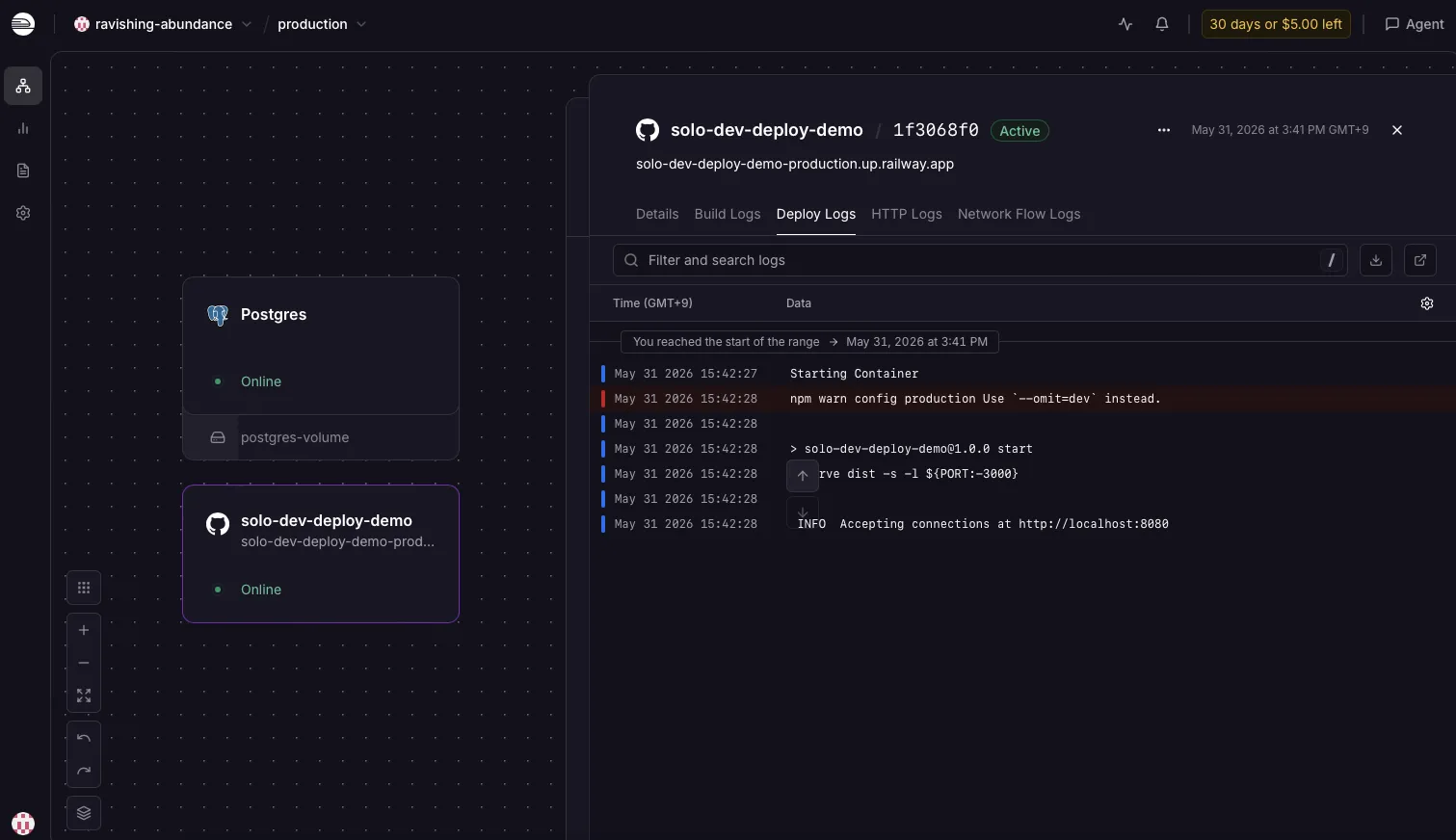Open logs in new window
Screen dimensions: 1456x840
(1420, 260)
